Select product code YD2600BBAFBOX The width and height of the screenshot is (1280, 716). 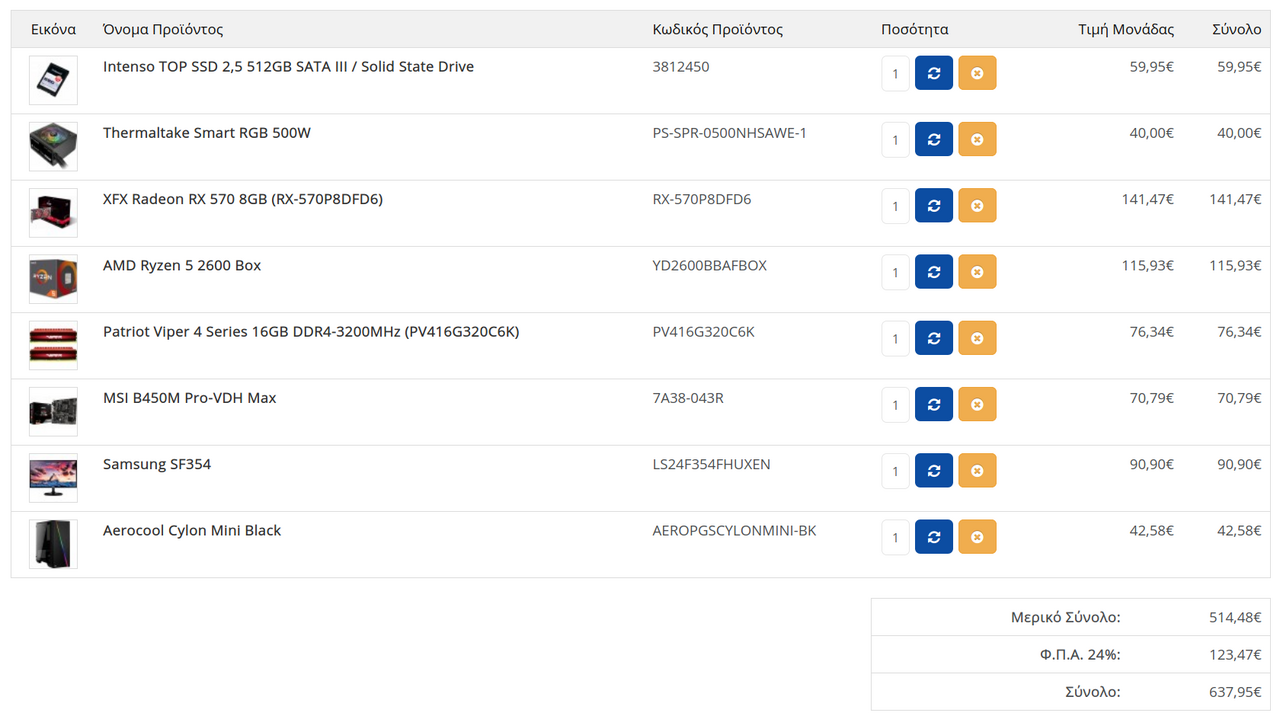710,265
